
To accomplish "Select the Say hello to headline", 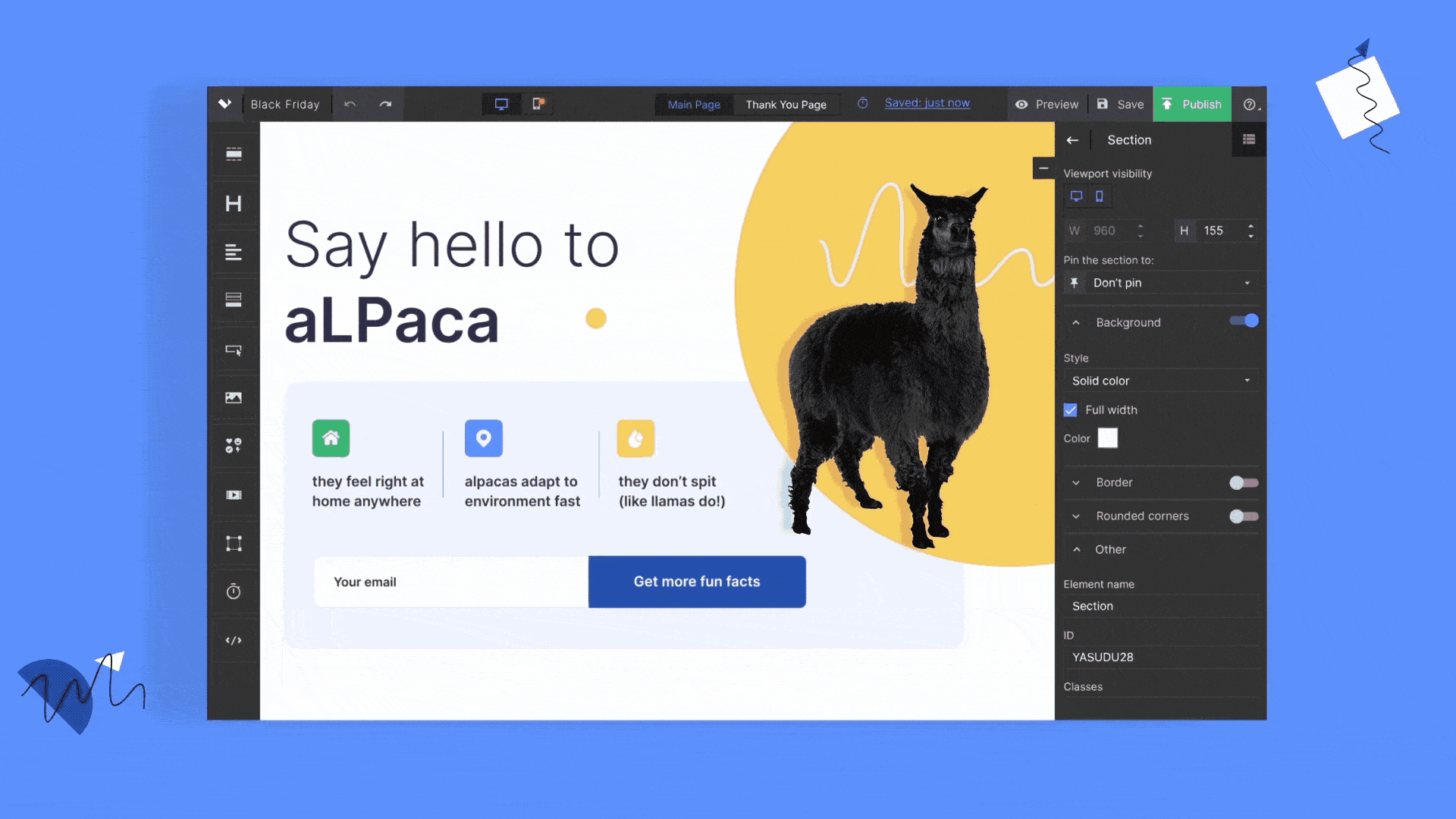I will 452,246.
